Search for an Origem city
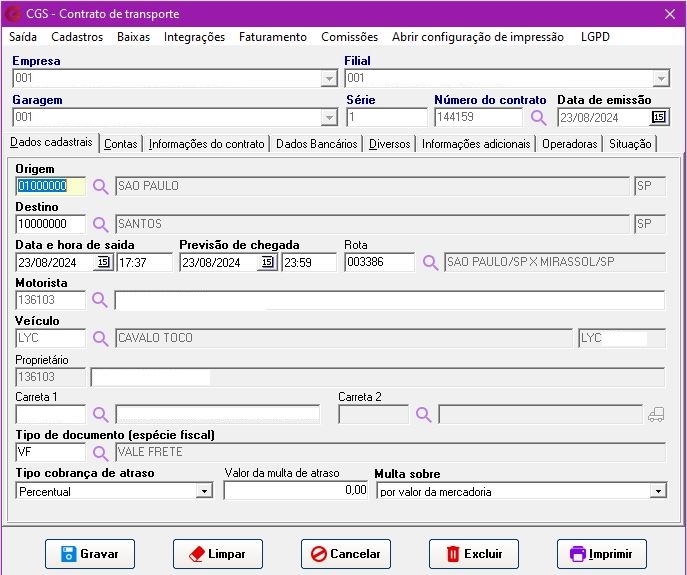The height and width of the screenshot is (575, 687). coord(100,187)
